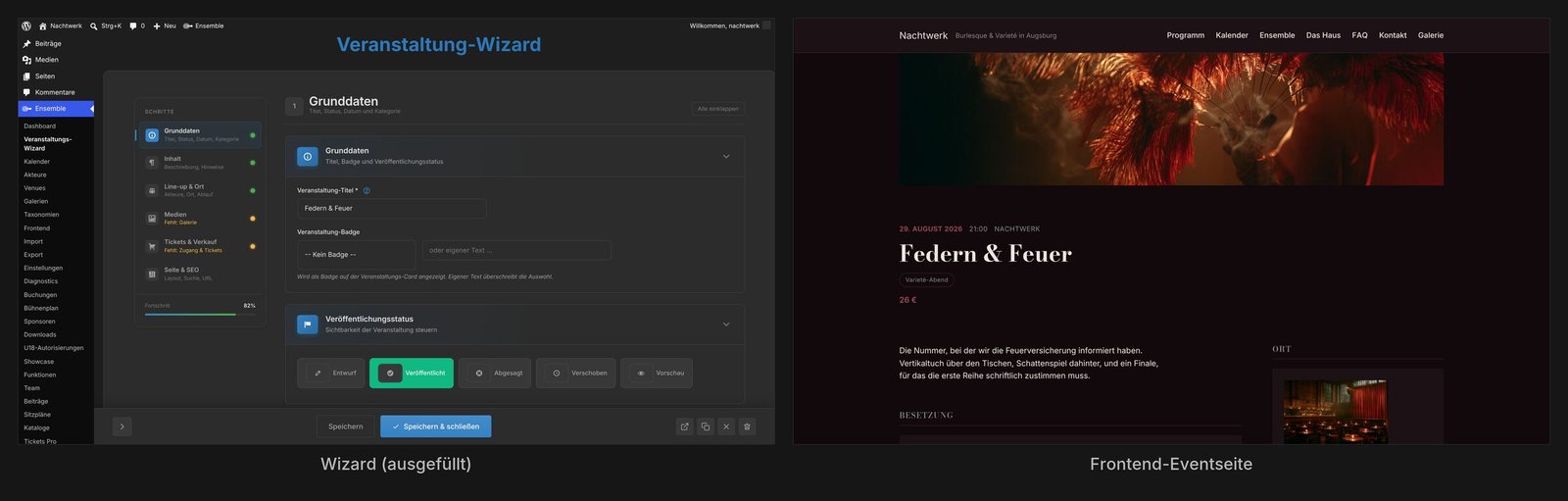1568x501 pixels.
Task: Open Galerien submenu
Action: (x=36, y=201)
